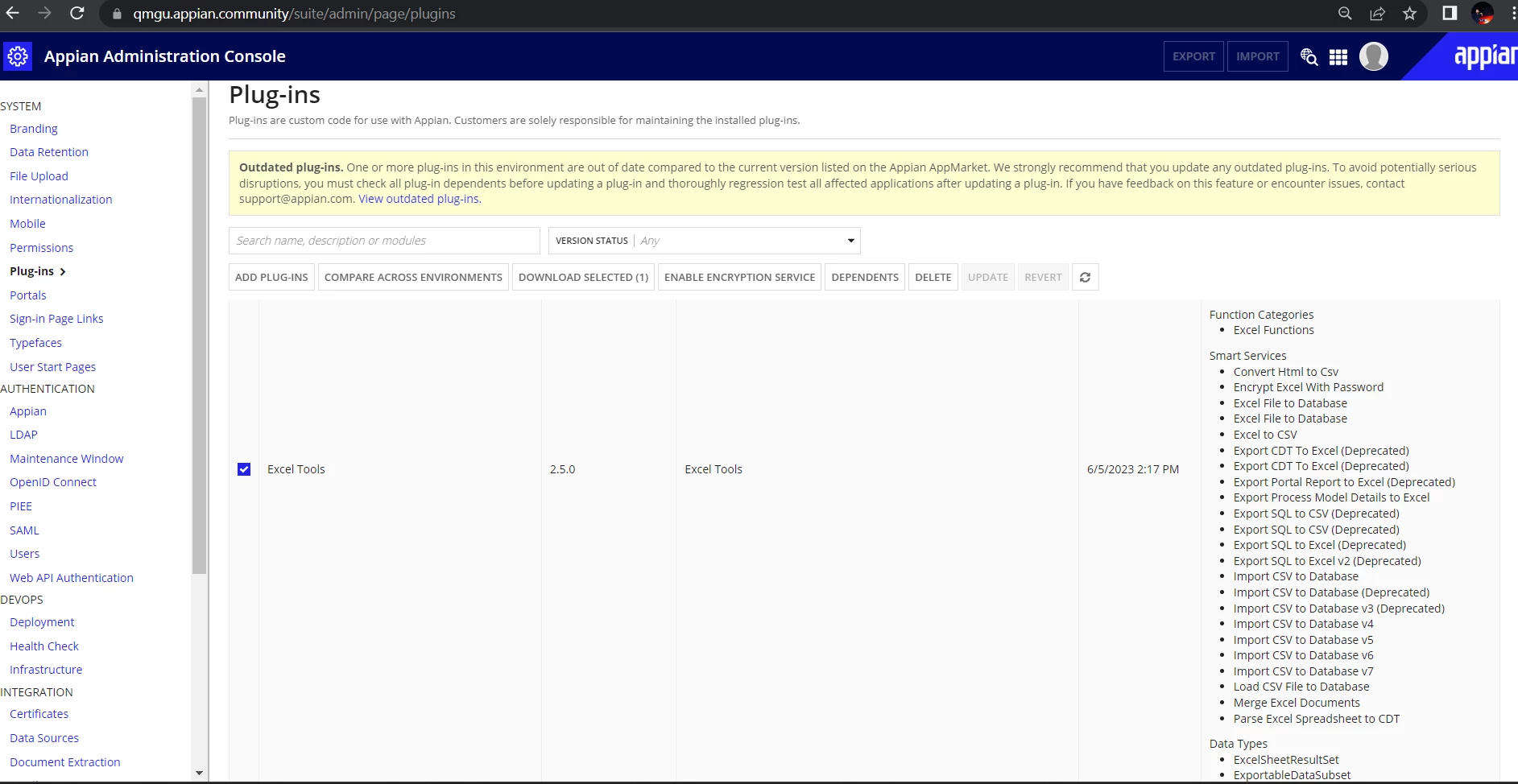Viewport: 1518px width, 784px height.
Task: Go to Users admin page
Action: pos(24,554)
